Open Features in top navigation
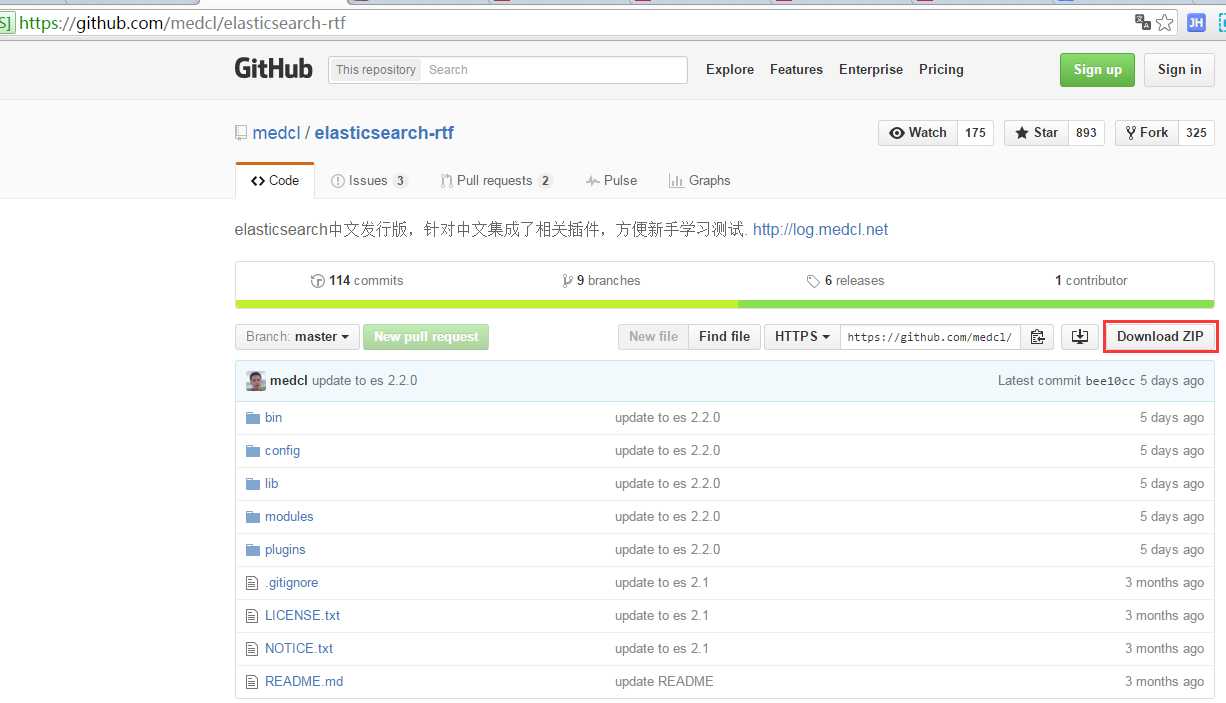 pos(796,69)
